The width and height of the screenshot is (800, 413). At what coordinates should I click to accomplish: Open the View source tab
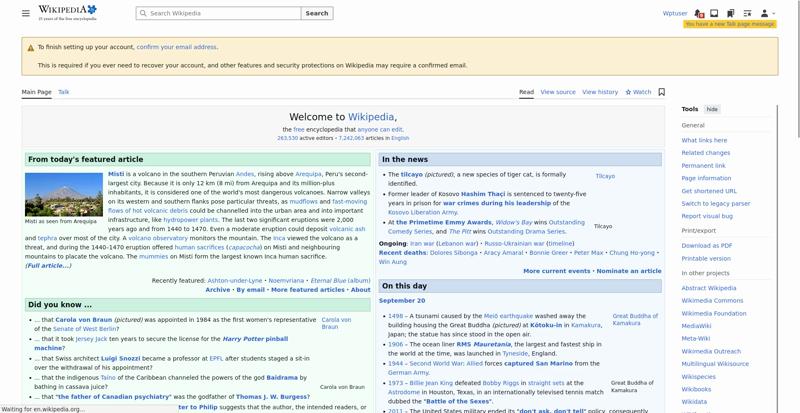(x=558, y=92)
